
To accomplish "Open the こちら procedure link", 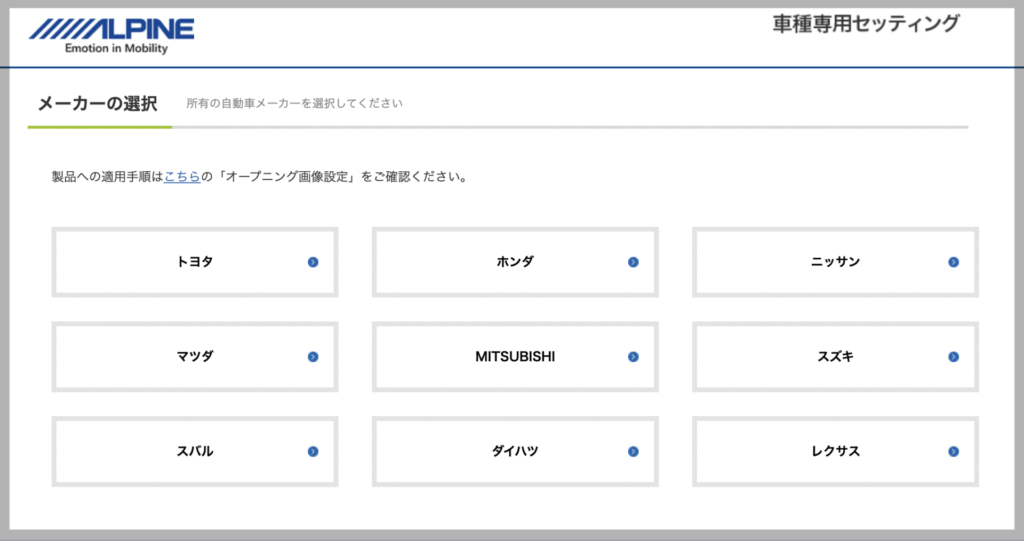I will click(x=182, y=176).
